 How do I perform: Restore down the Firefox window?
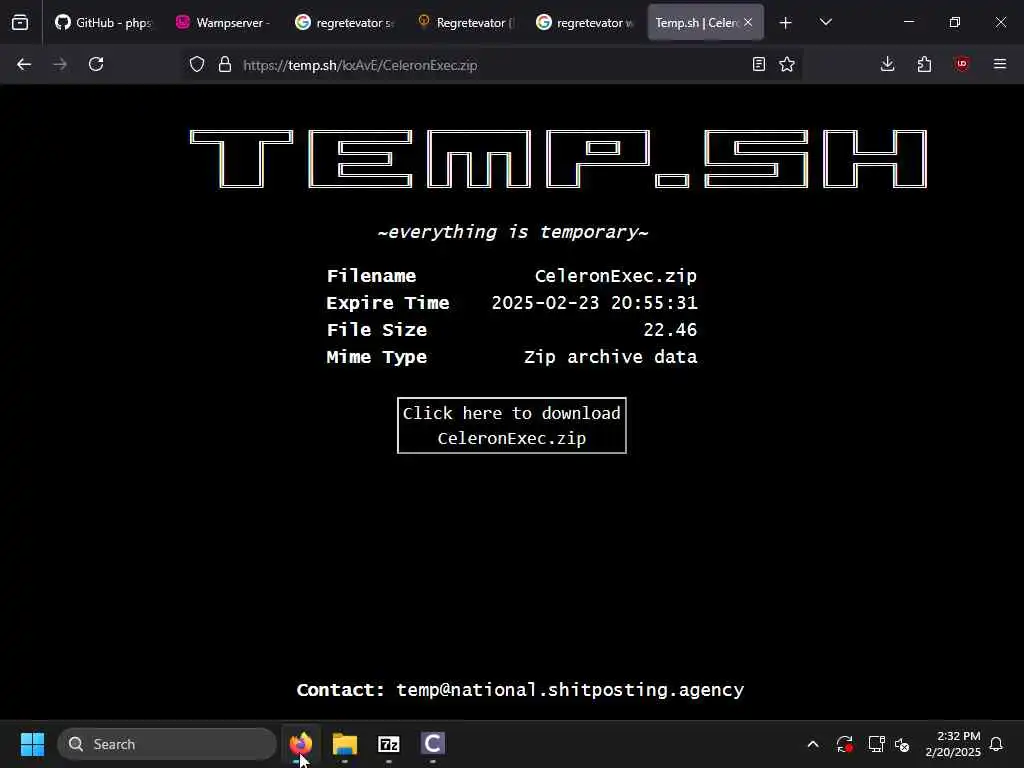pos(955,22)
